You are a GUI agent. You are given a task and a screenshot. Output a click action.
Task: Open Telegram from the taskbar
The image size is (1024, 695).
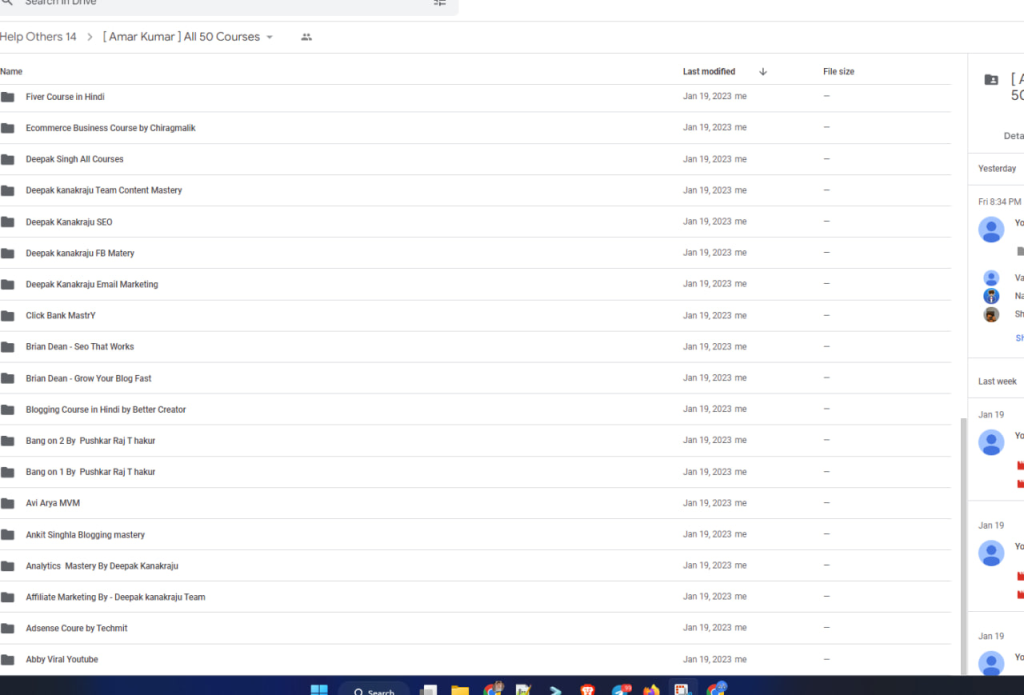tap(620, 690)
